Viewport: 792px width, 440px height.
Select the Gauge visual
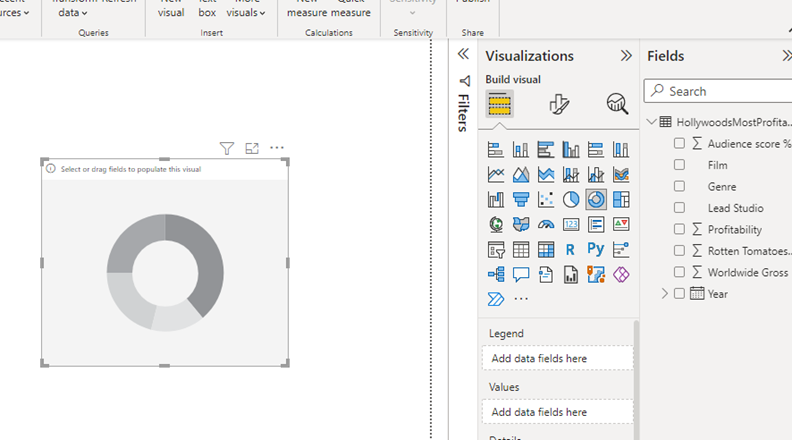click(x=546, y=224)
